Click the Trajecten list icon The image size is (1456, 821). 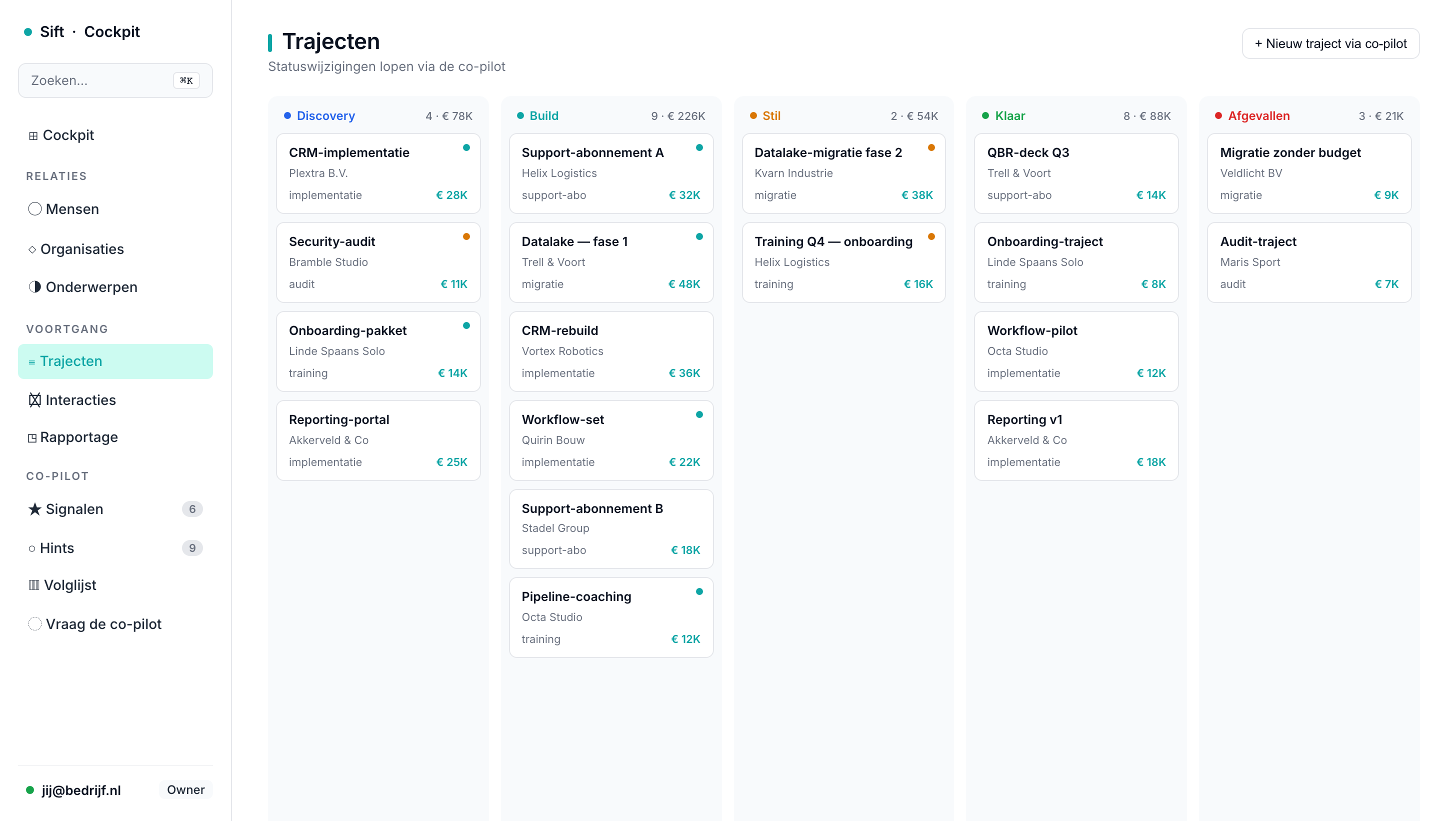32,362
